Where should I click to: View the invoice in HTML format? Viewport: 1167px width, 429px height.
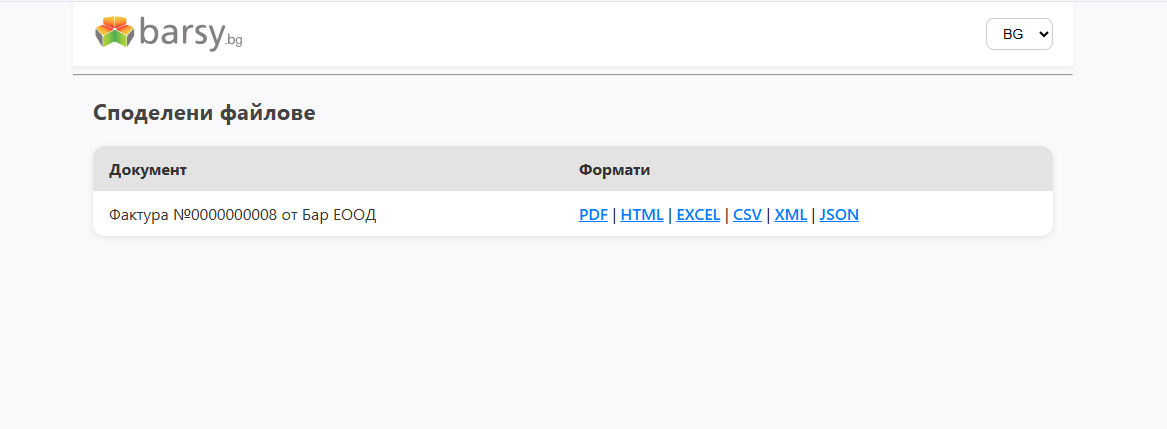(x=641, y=215)
